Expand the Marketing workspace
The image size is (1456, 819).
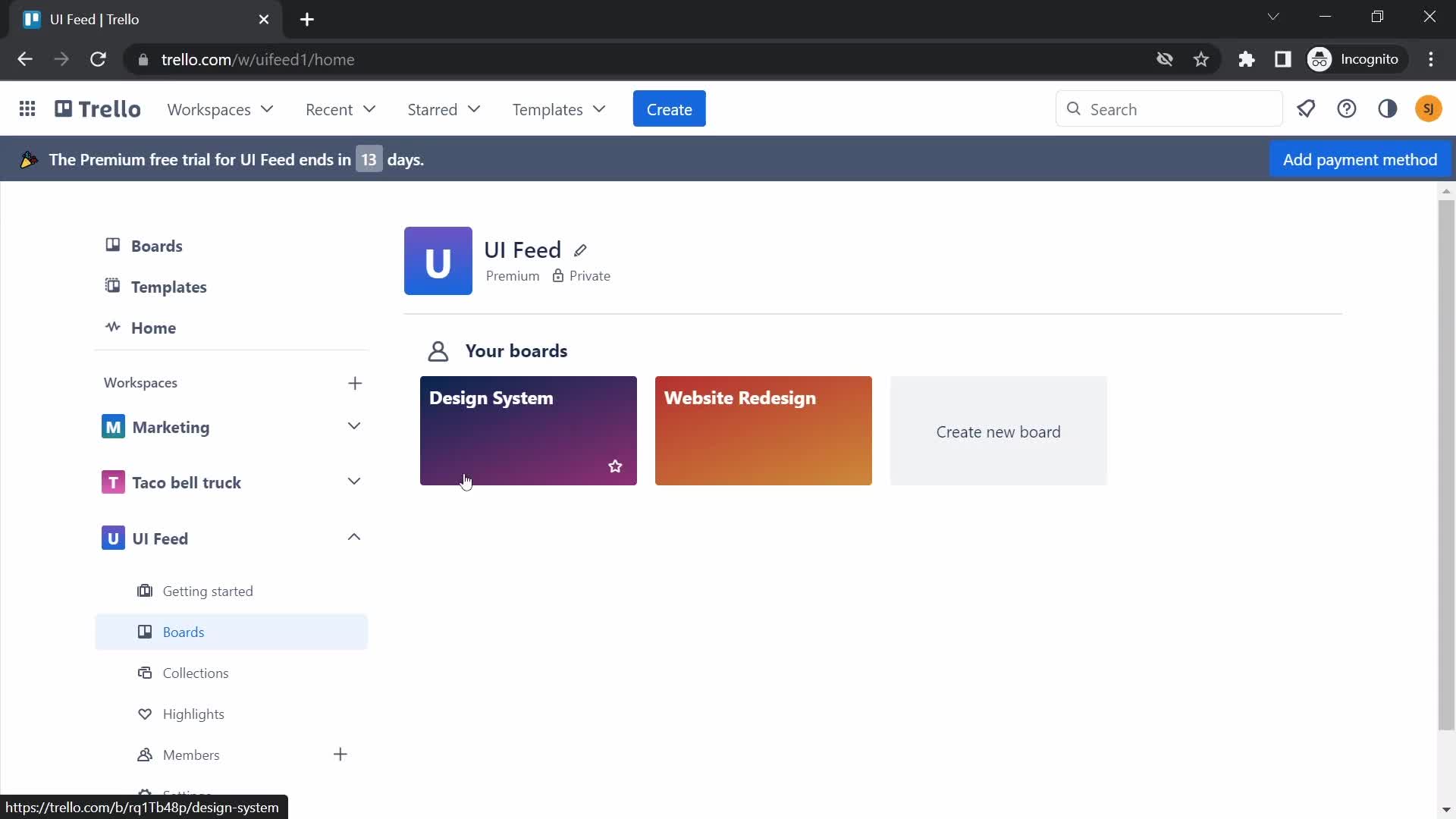(353, 427)
